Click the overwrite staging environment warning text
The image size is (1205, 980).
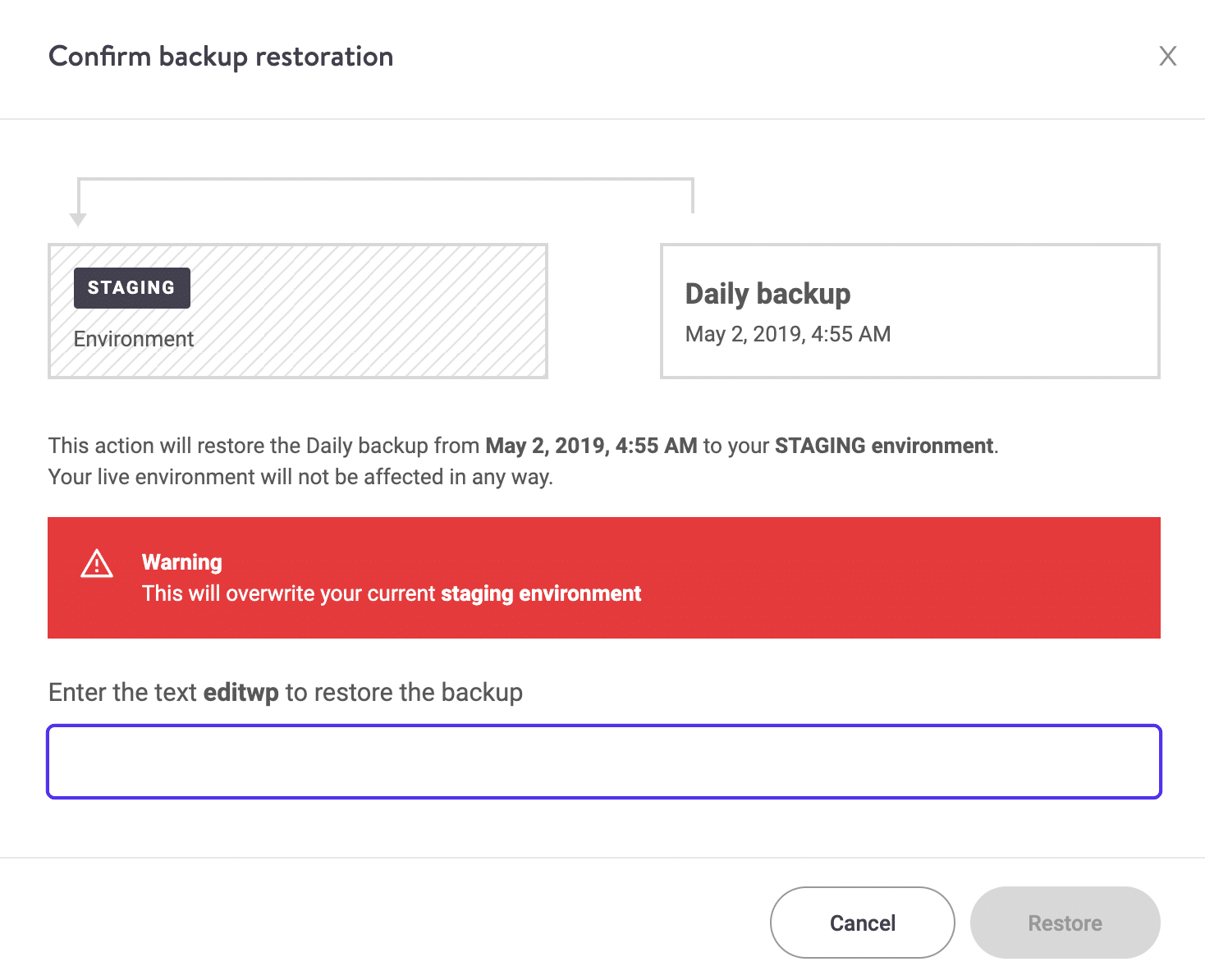[392, 593]
